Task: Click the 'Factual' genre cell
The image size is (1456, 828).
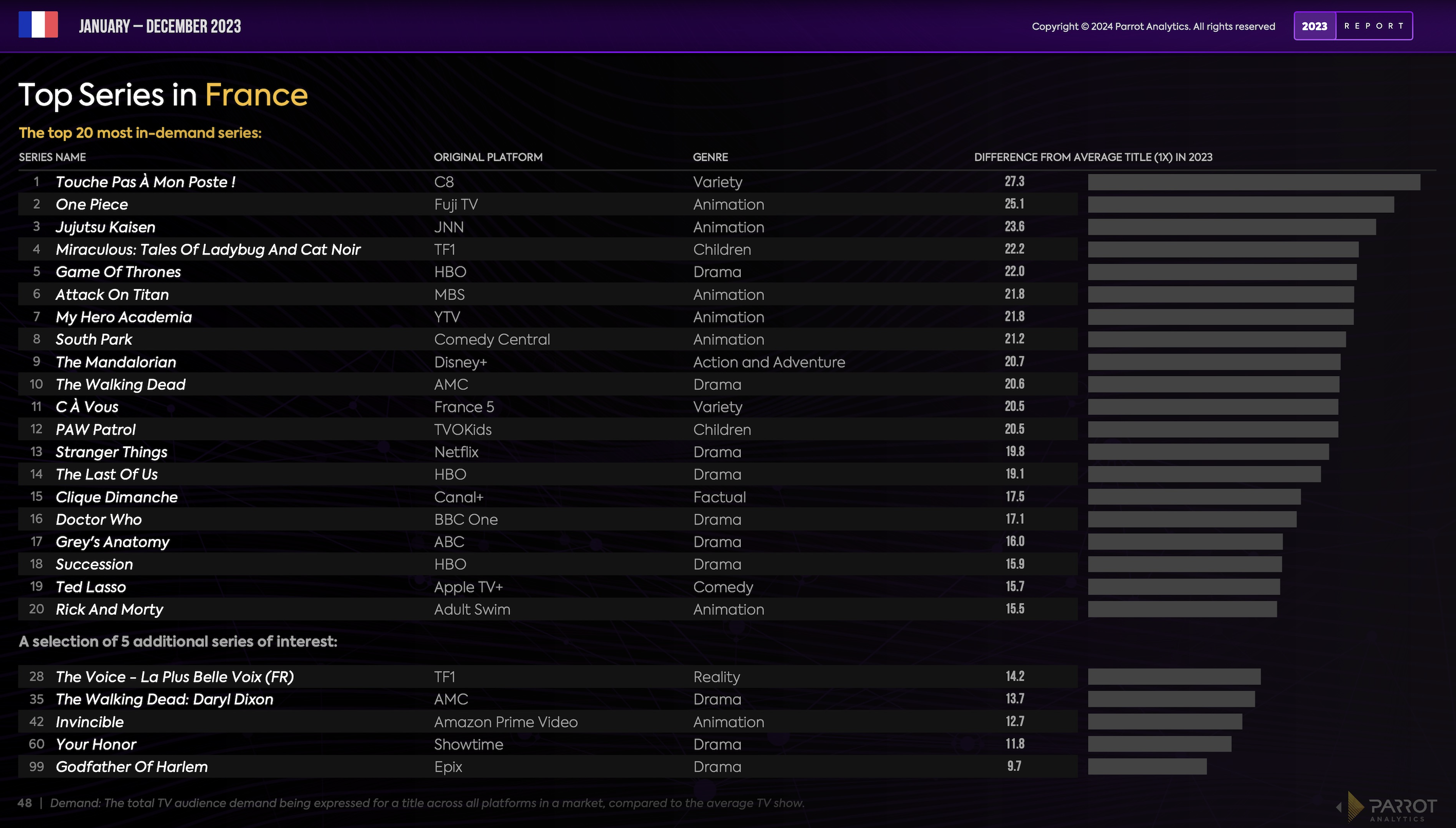Action: 719,497
